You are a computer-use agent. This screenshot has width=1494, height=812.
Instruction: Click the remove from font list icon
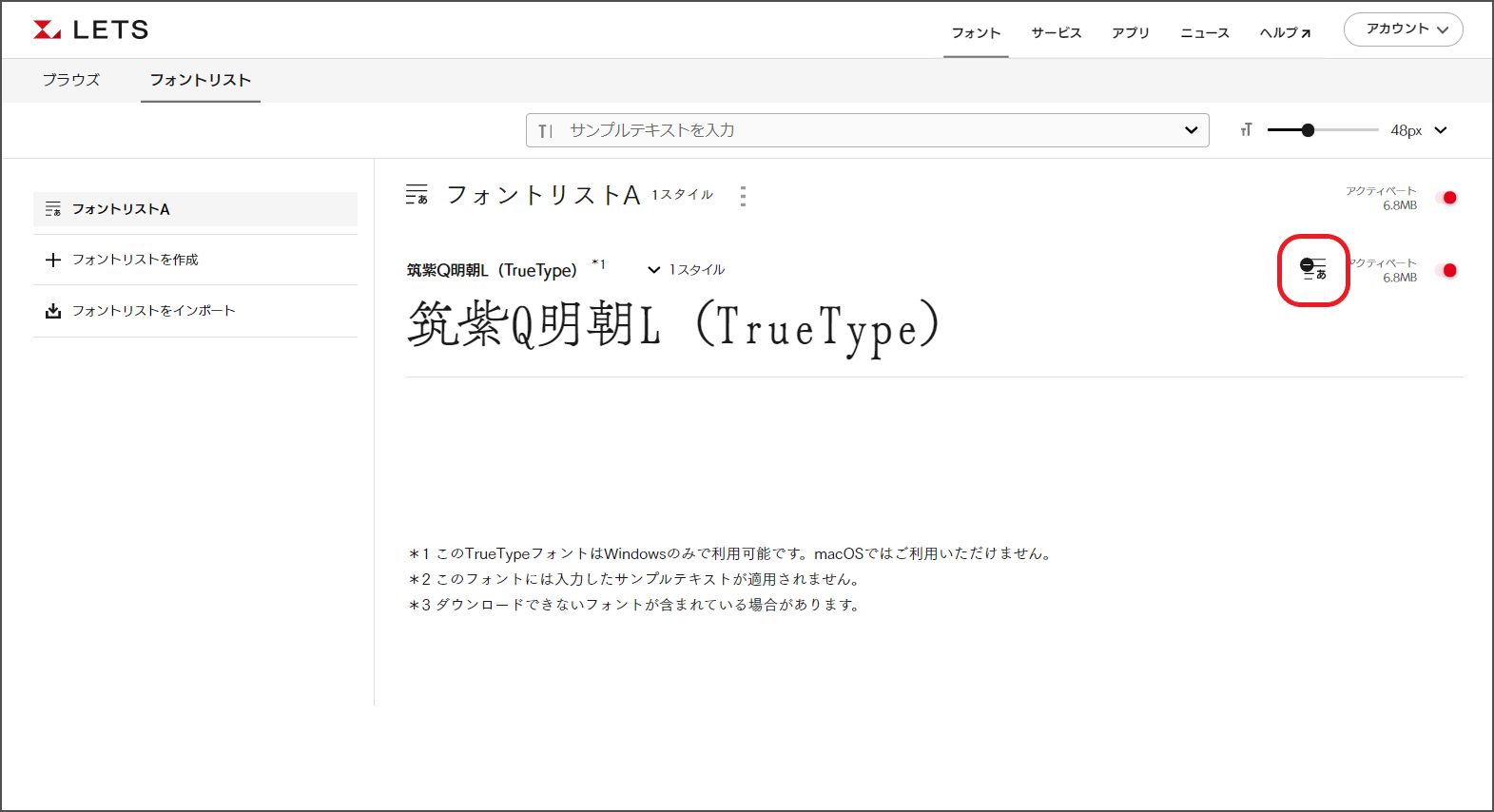pos(1312,269)
